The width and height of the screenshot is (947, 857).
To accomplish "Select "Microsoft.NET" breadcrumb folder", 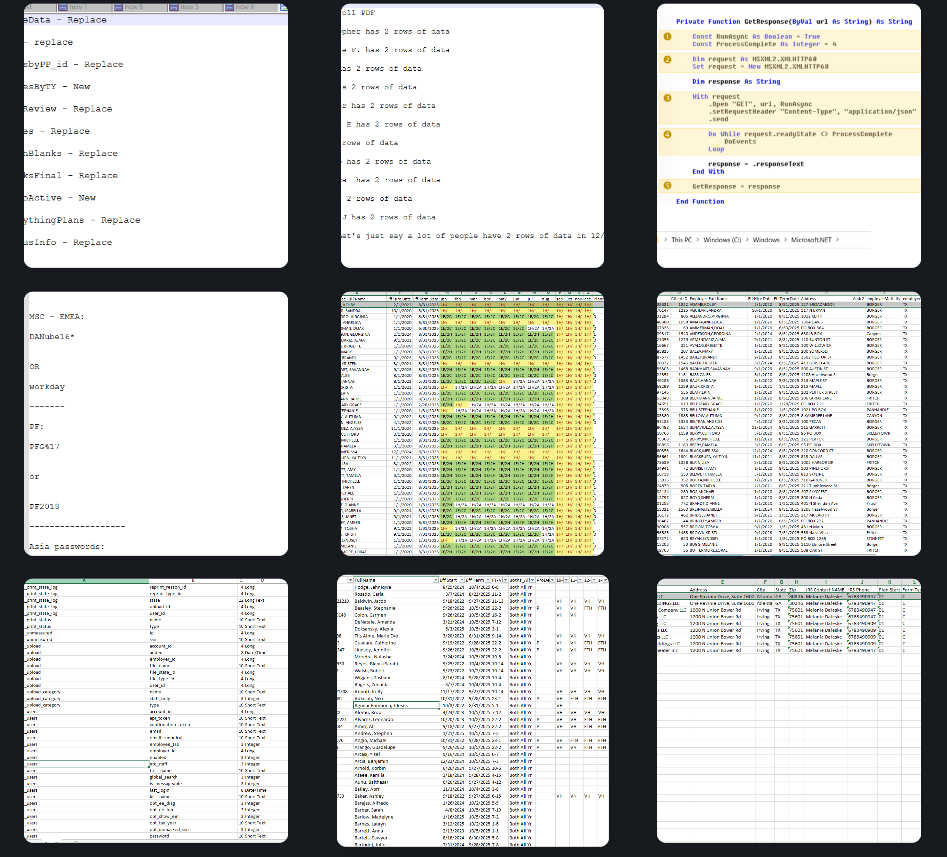I will (x=813, y=240).
